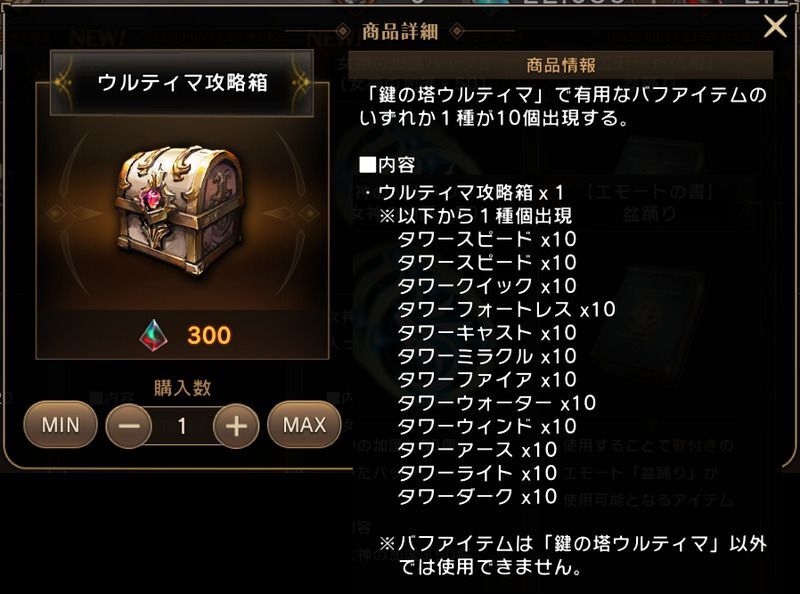Screen dimensions: 800x594
Task: Click the ウルティマ攻略箱 item name banner
Action: [182, 83]
